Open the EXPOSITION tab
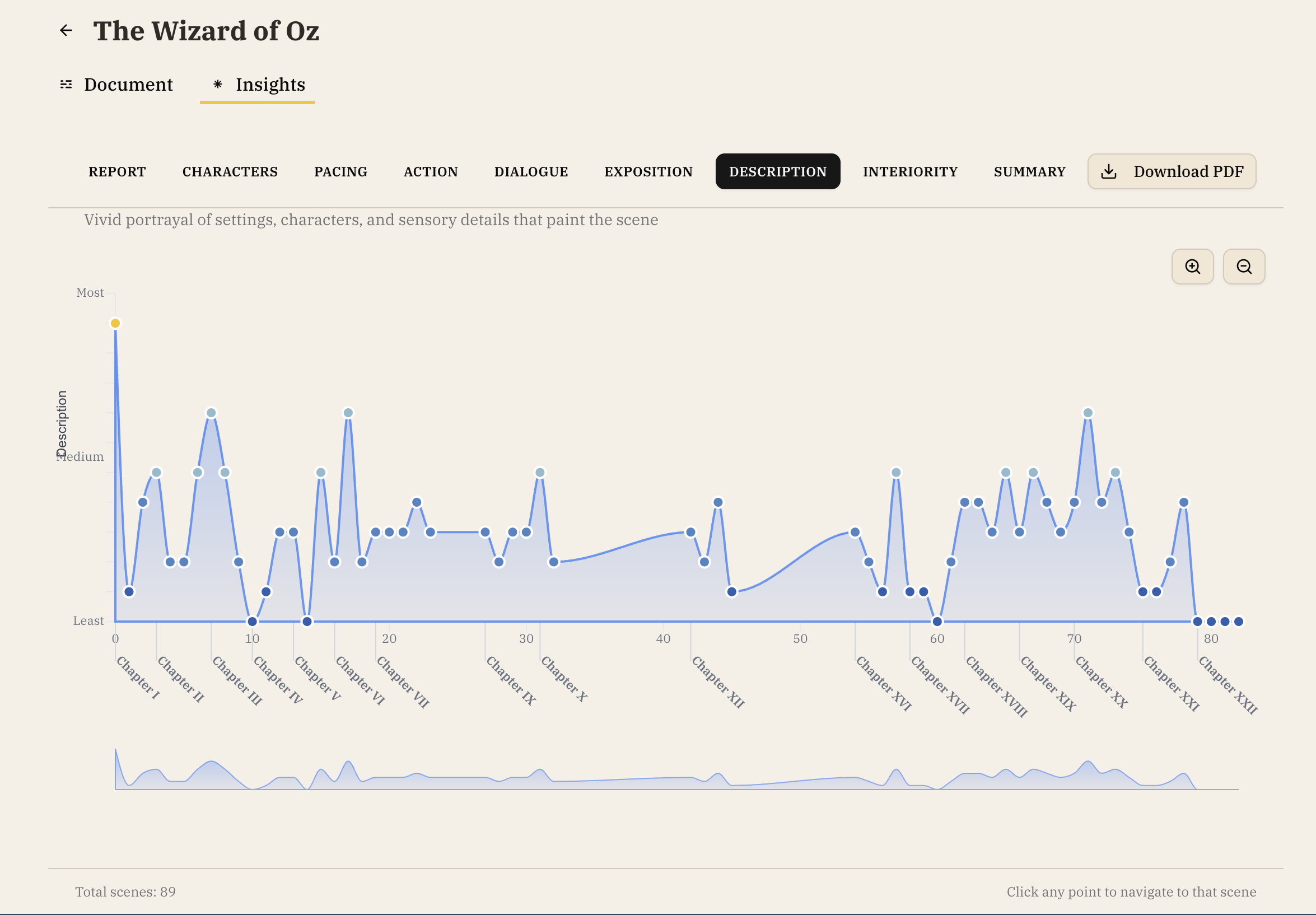The width and height of the screenshot is (1316, 915). [x=648, y=171]
